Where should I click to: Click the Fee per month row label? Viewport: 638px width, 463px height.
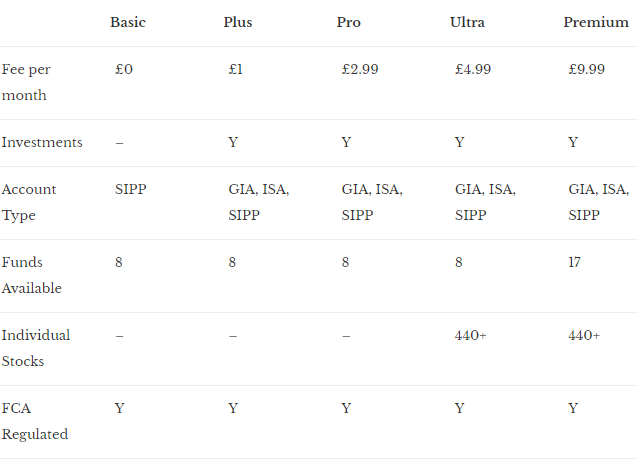(26, 82)
